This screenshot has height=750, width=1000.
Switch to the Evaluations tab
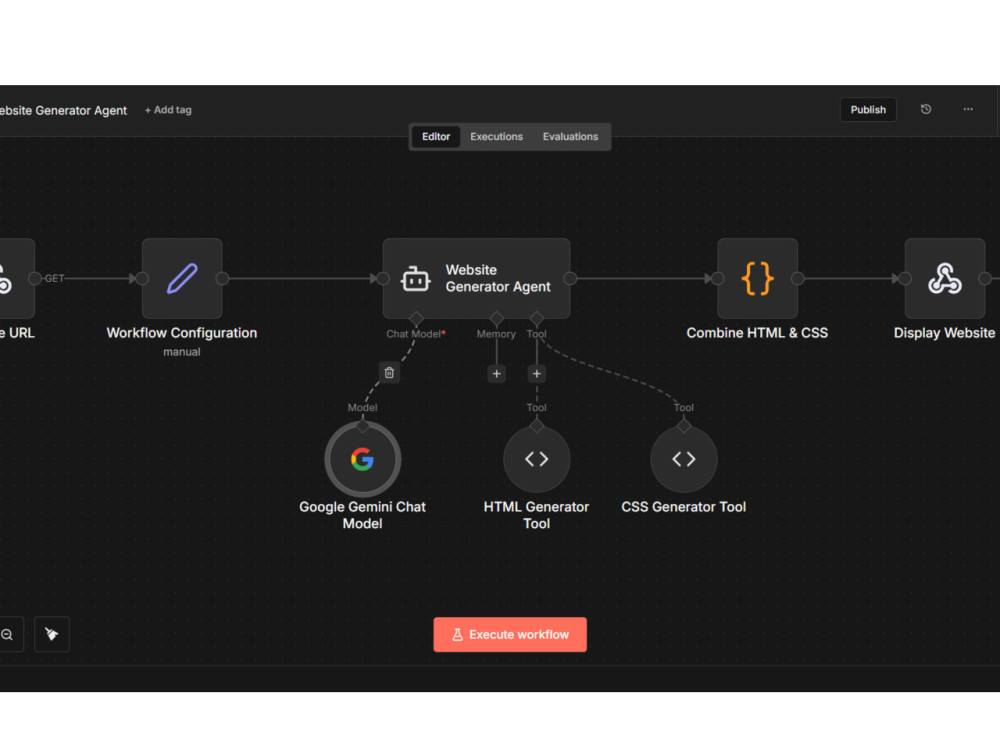tap(570, 136)
